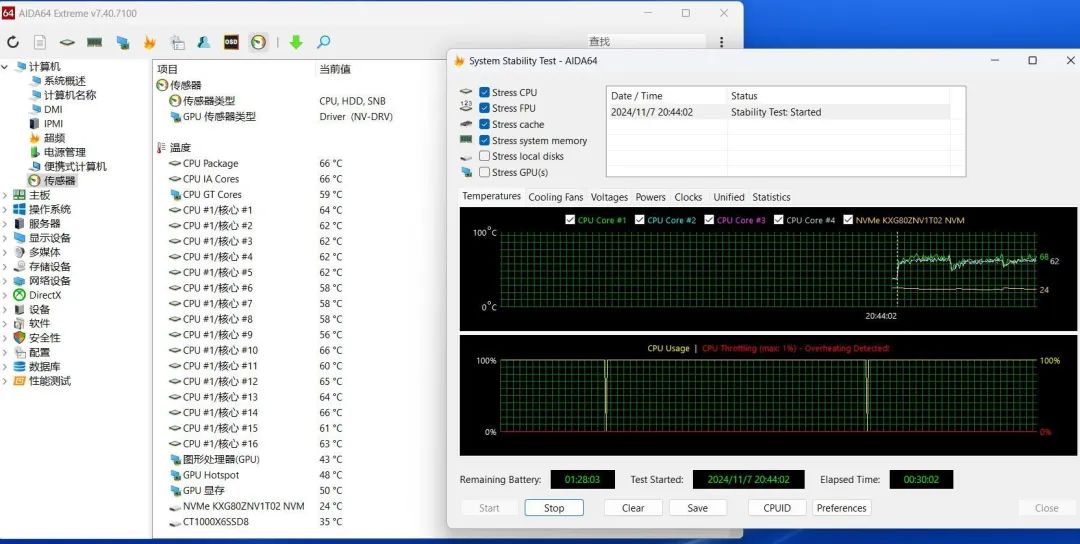The image size is (1080, 544).
Task: Click the Stop button
Action: tap(554, 508)
